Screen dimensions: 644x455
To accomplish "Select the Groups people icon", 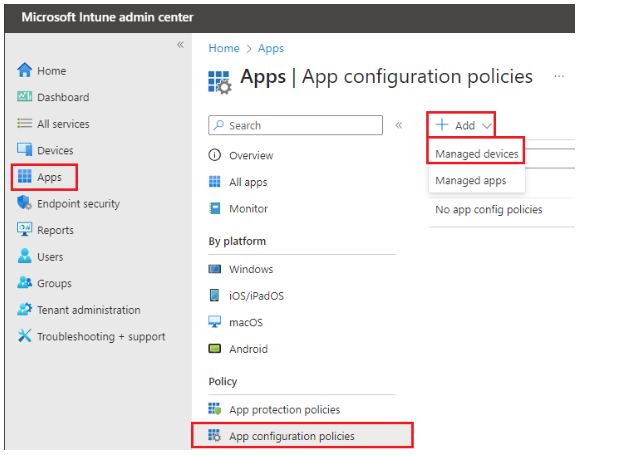I will (25, 283).
